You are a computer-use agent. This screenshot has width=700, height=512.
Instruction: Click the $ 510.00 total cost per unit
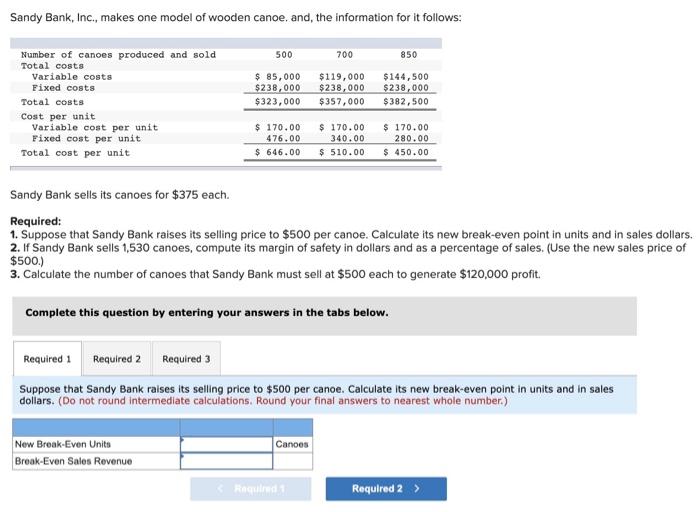point(342,152)
